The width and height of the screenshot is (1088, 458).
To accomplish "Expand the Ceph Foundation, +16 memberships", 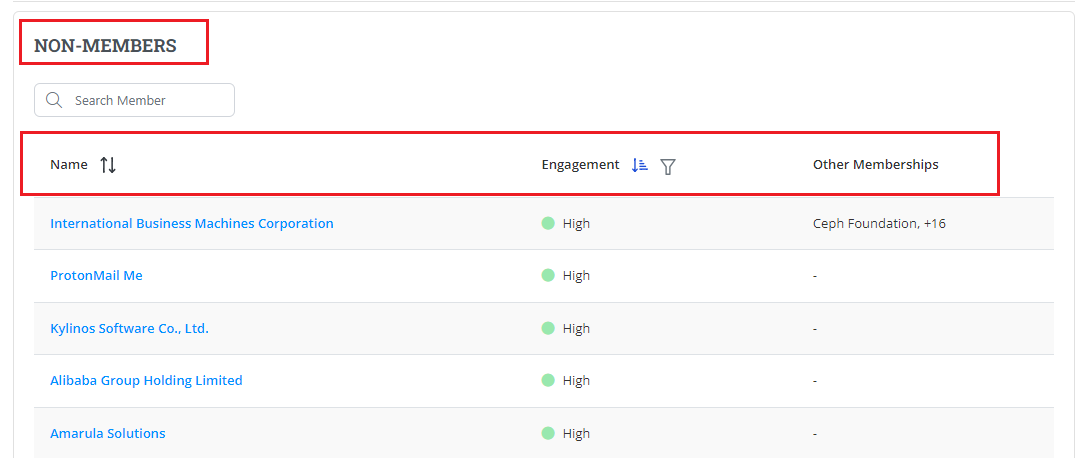I will point(879,223).
